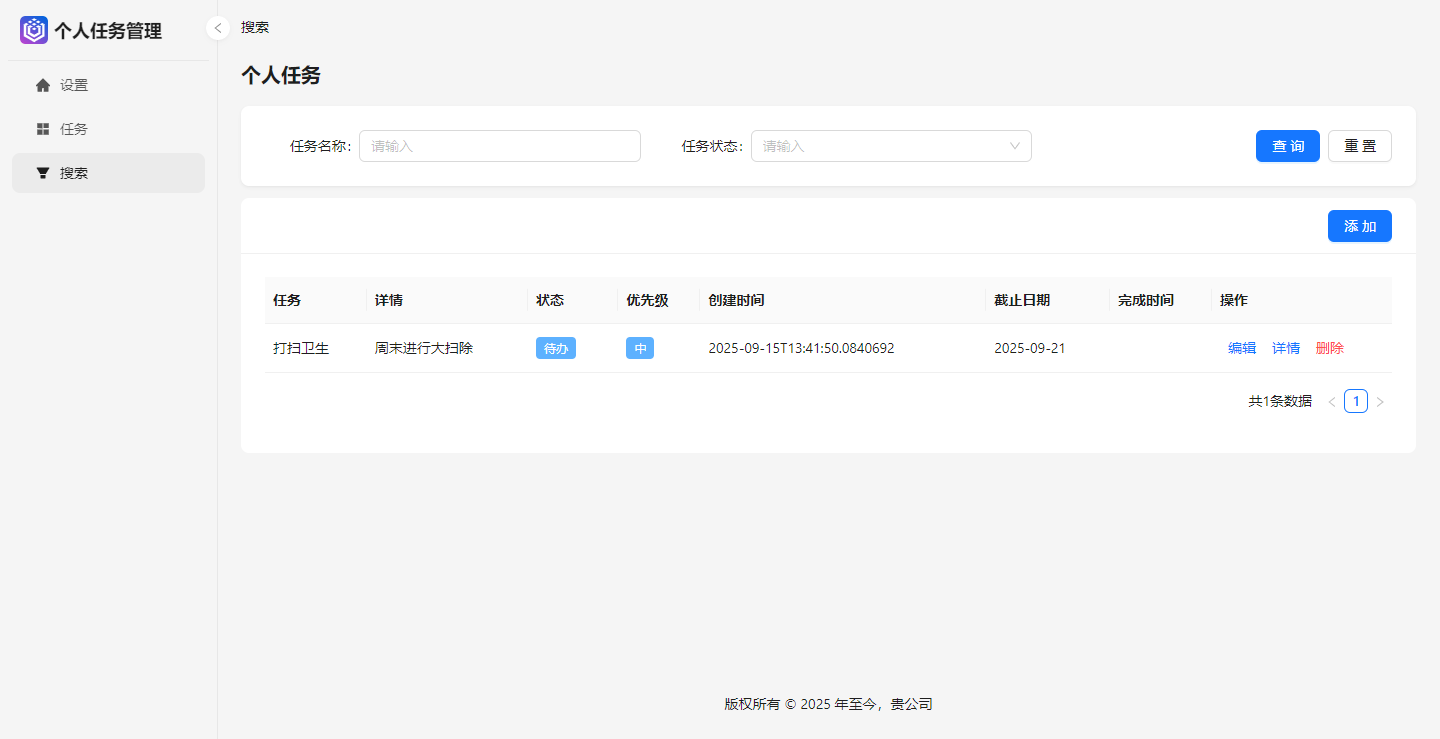The width and height of the screenshot is (1440, 739).
Task: Click the 中 priority badge
Action: pos(640,348)
